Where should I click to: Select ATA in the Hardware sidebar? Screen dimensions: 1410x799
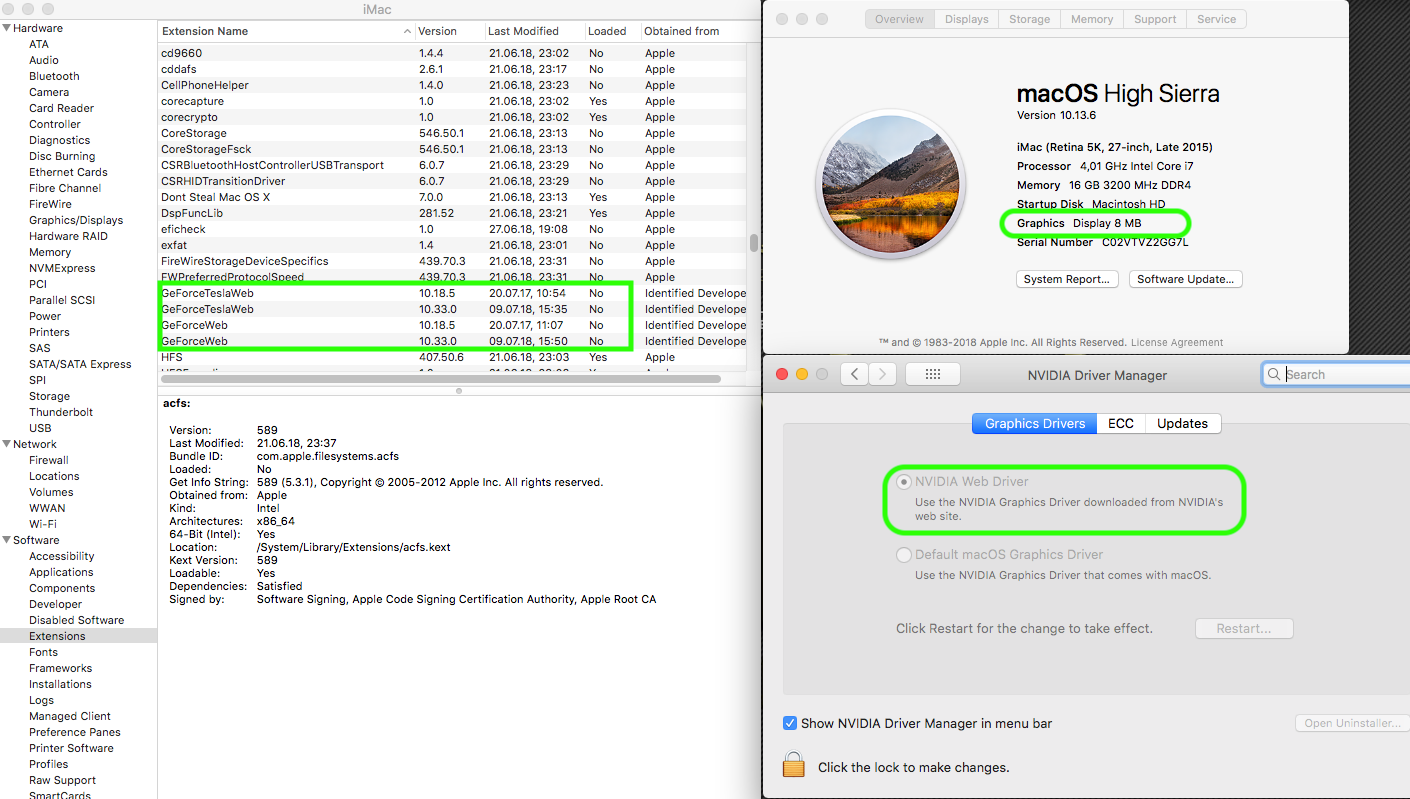tap(39, 44)
